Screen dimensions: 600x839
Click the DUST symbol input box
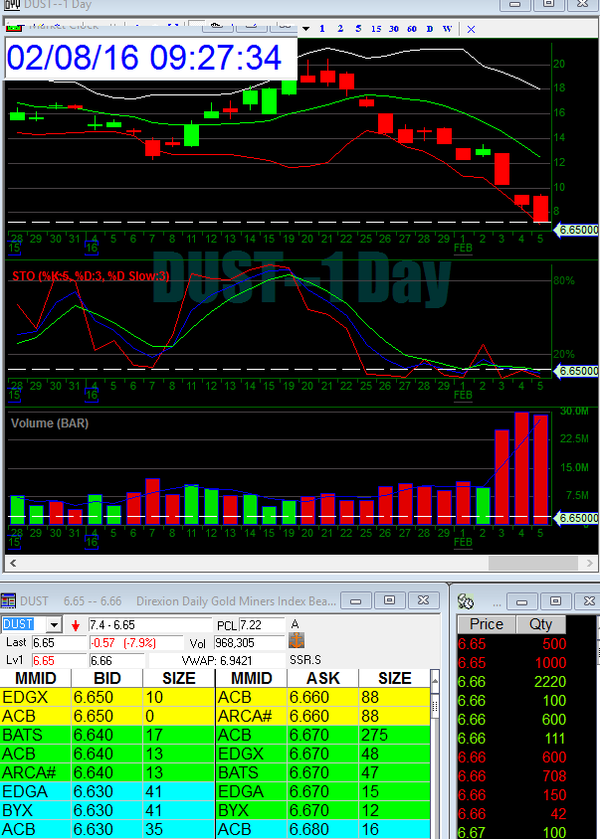(23, 625)
